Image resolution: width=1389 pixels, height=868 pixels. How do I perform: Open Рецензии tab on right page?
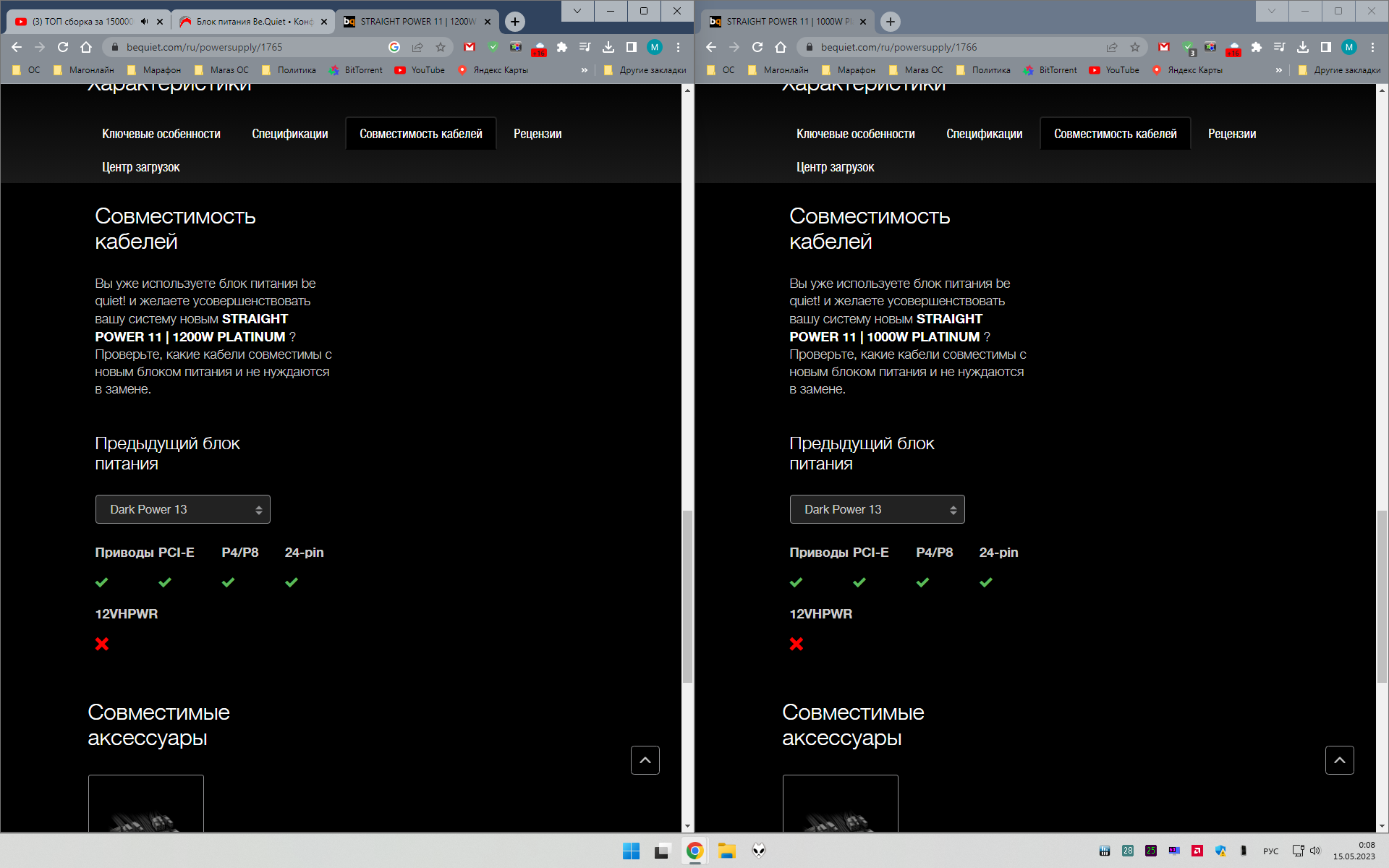1231,134
